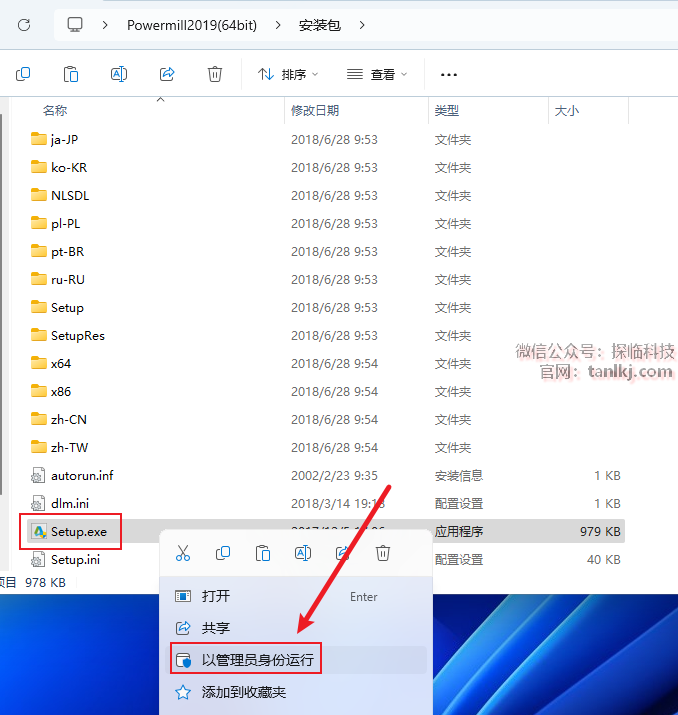Viewport: 678px width, 715px height.
Task: Click the Delete trash icon in Explorer toolbar
Action: point(215,74)
